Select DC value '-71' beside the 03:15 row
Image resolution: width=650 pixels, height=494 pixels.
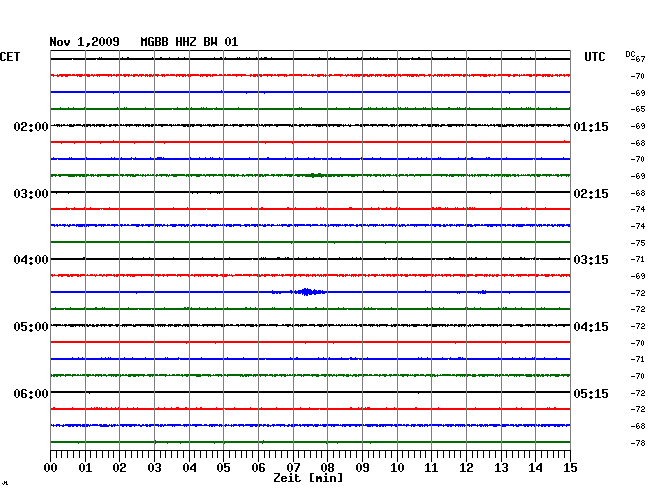[x=638, y=259]
